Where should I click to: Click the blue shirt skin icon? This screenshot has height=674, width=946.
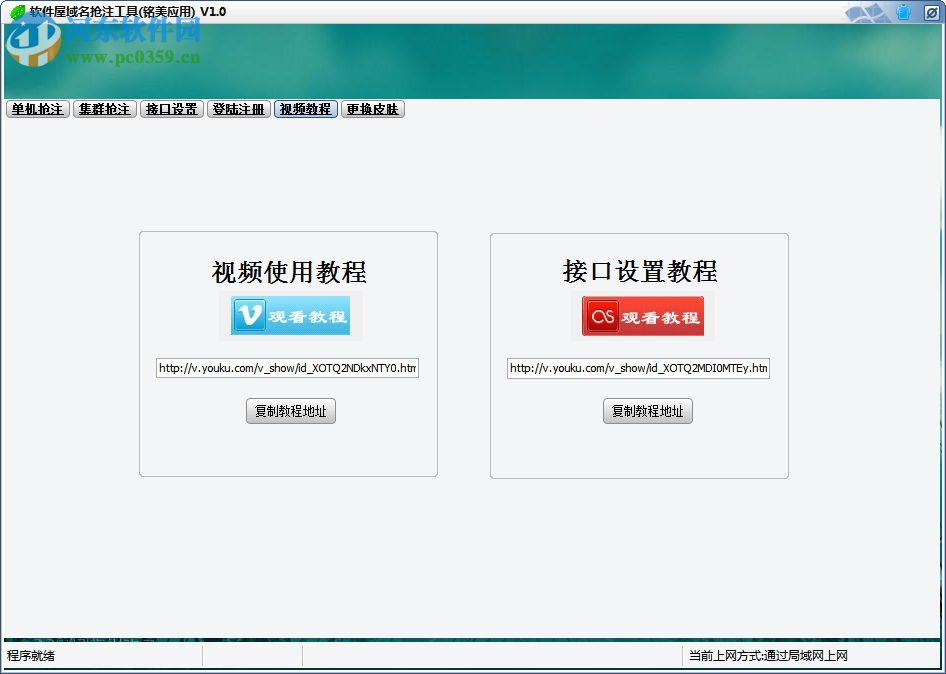(x=903, y=12)
